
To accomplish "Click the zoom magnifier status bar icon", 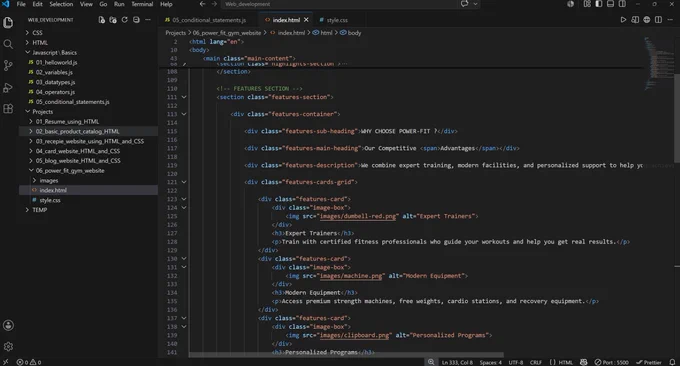I will click(x=431, y=362).
